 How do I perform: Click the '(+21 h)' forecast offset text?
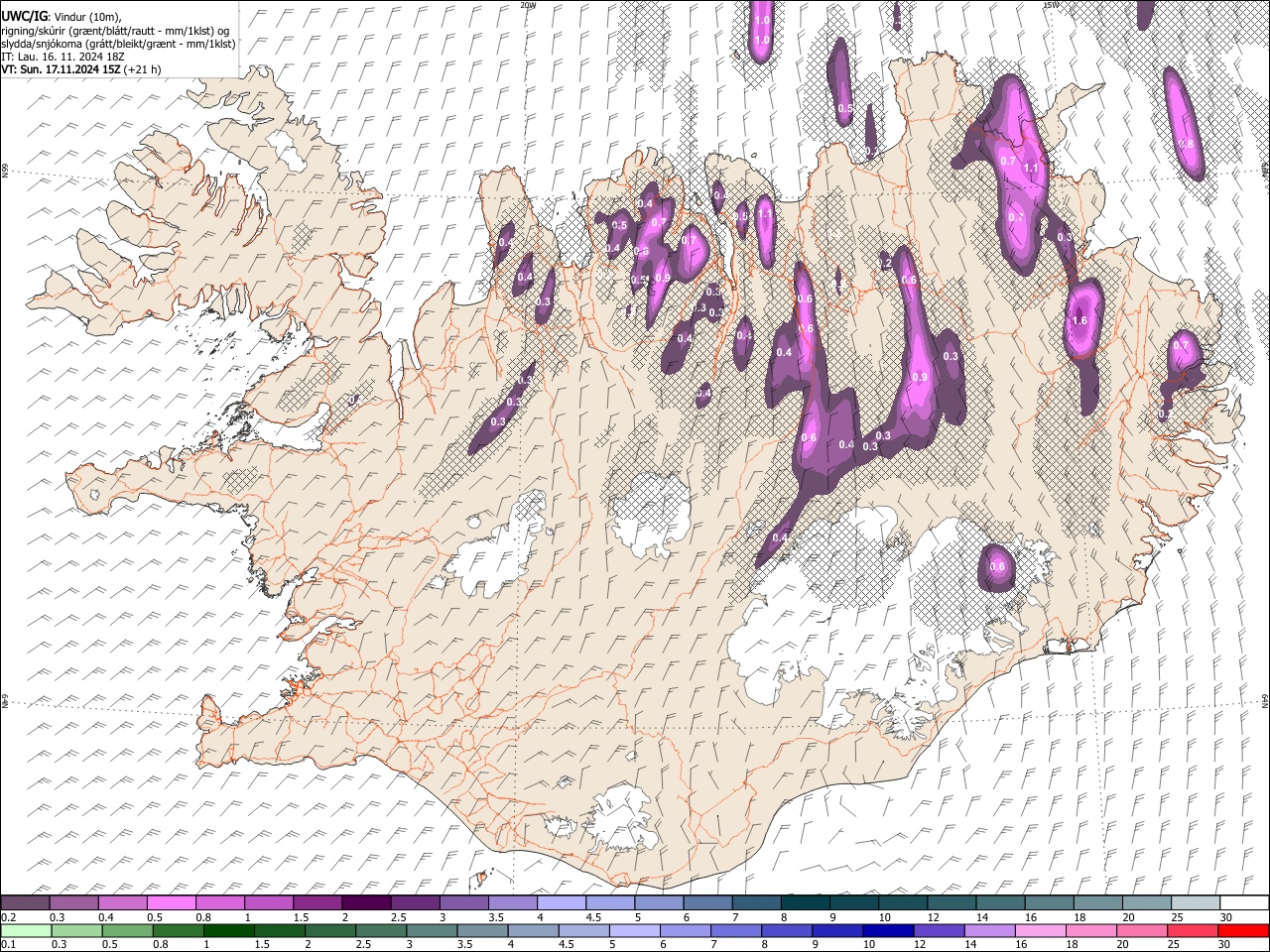tap(143, 69)
